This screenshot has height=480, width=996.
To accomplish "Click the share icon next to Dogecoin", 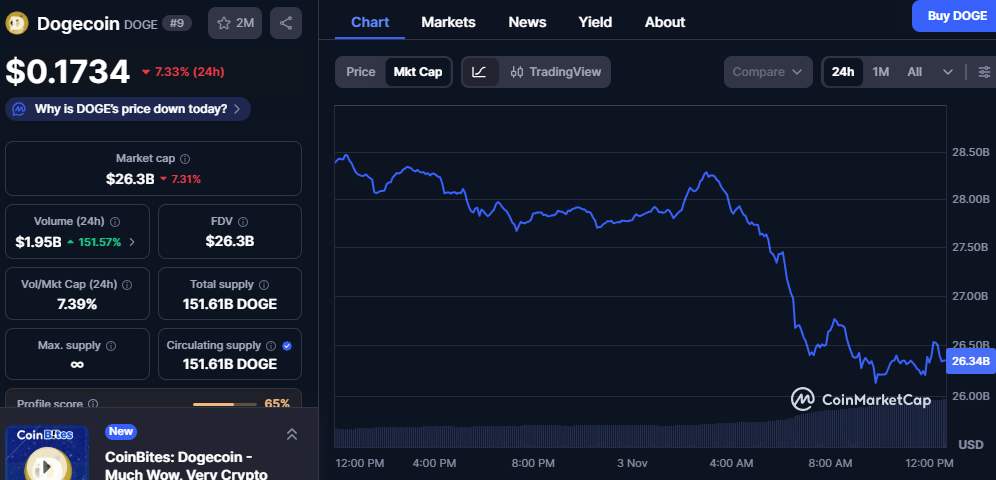I will (x=286, y=23).
